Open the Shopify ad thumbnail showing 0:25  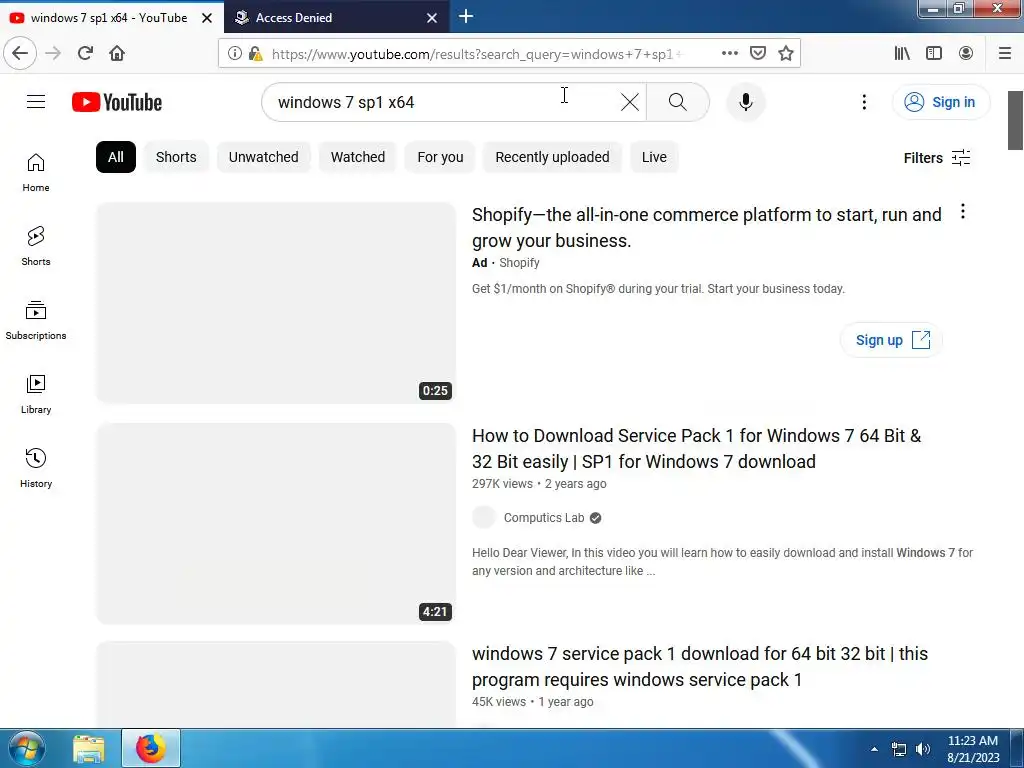(x=276, y=302)
